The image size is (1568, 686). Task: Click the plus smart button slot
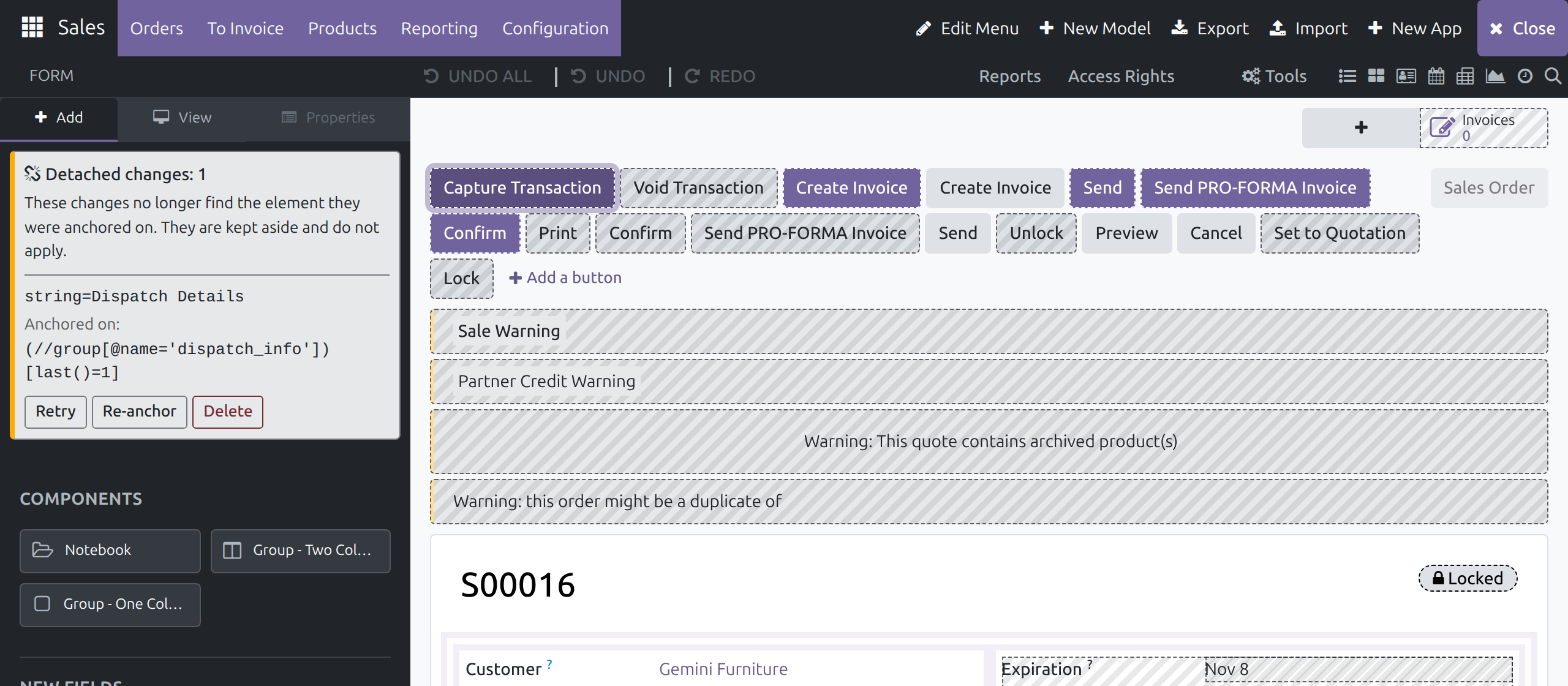[x=1361, y=127]
